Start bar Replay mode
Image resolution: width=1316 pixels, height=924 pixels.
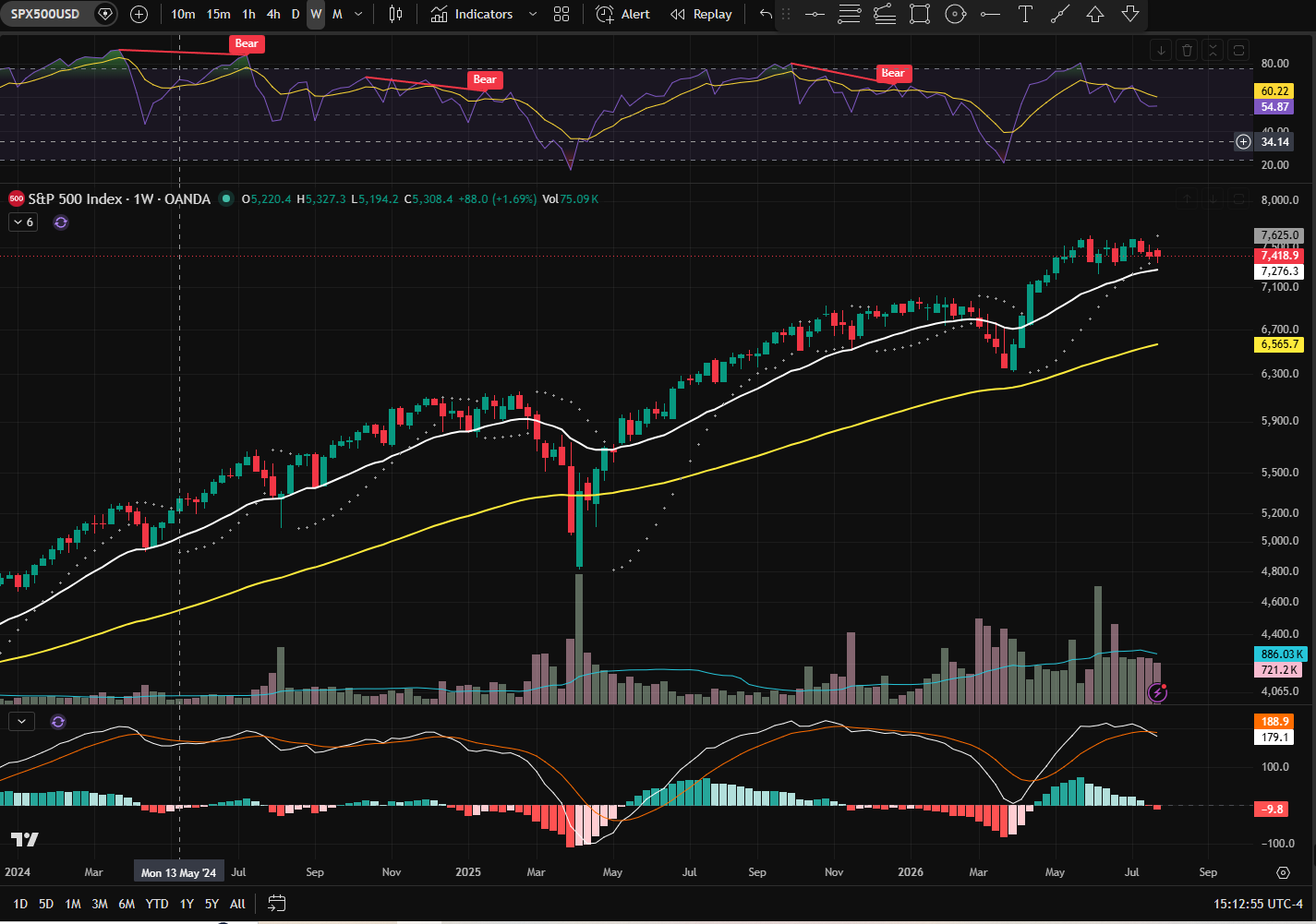[701, 14]
